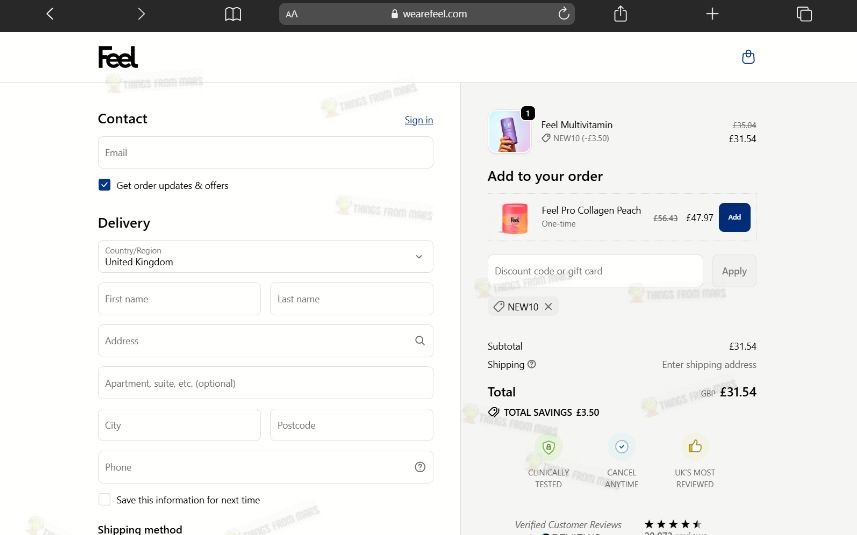The image size is (857, 535).
Task: Click the Total £31.54 amount
Action: coord(738,392)
